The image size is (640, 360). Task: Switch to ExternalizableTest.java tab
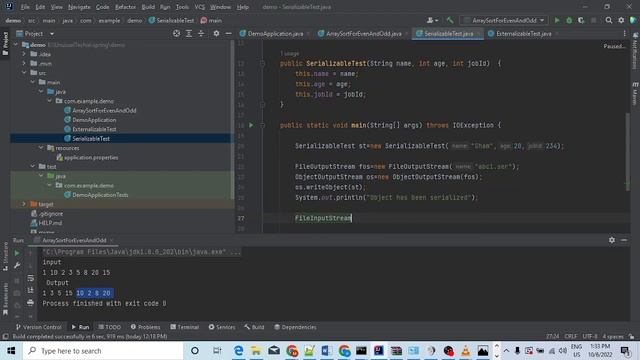click(524, 33)
